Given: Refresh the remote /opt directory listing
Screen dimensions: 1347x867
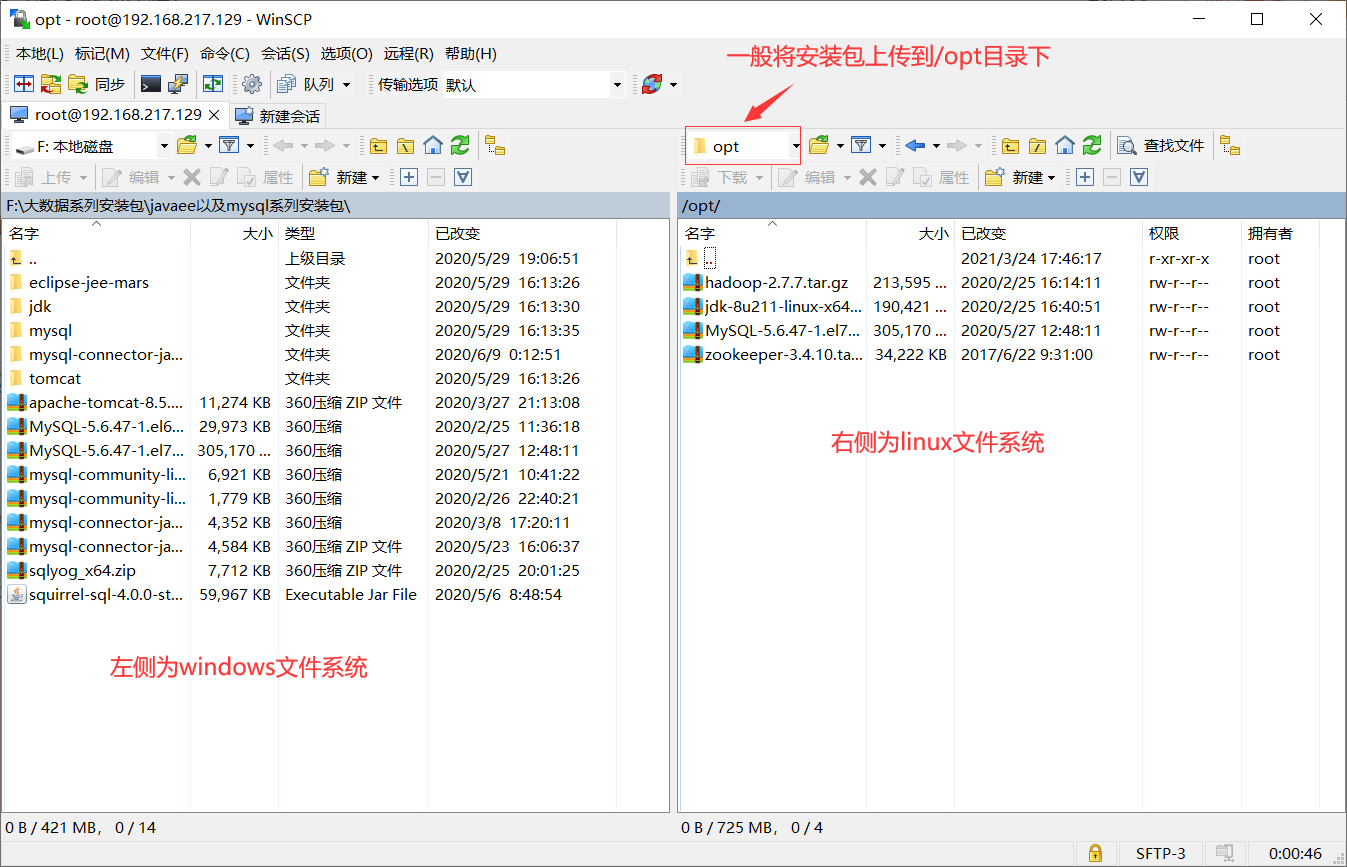Looking at the screenshot, I should click(x=1092, y=146).
